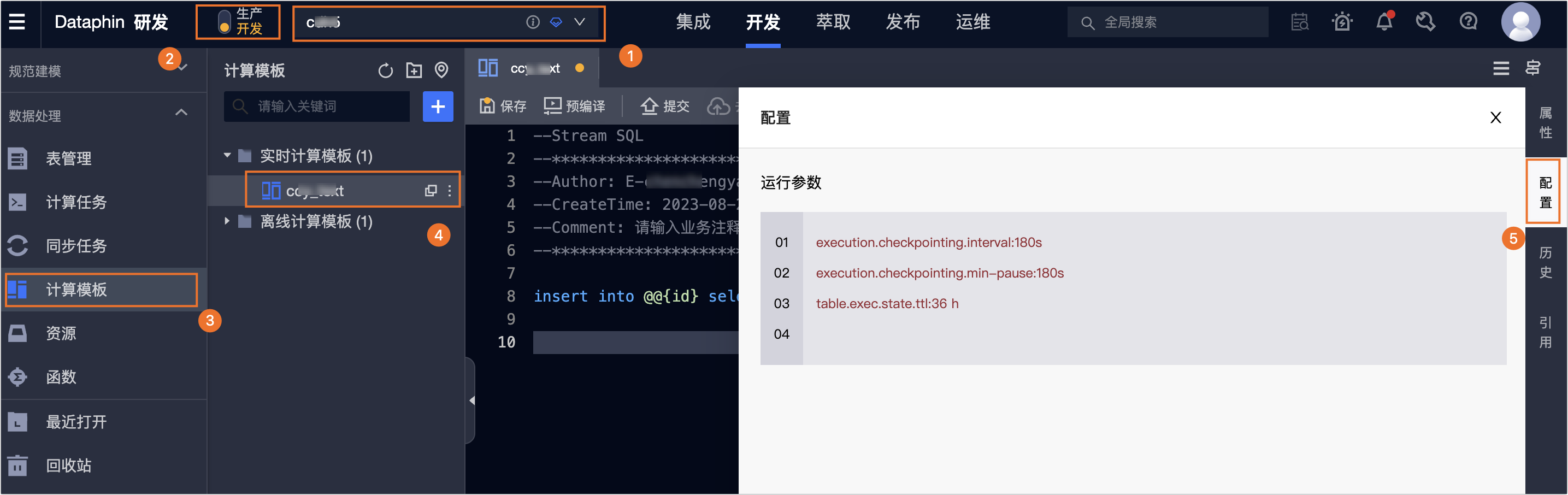Open the 历史 side tab
1568x495 pixels.
1545,262
